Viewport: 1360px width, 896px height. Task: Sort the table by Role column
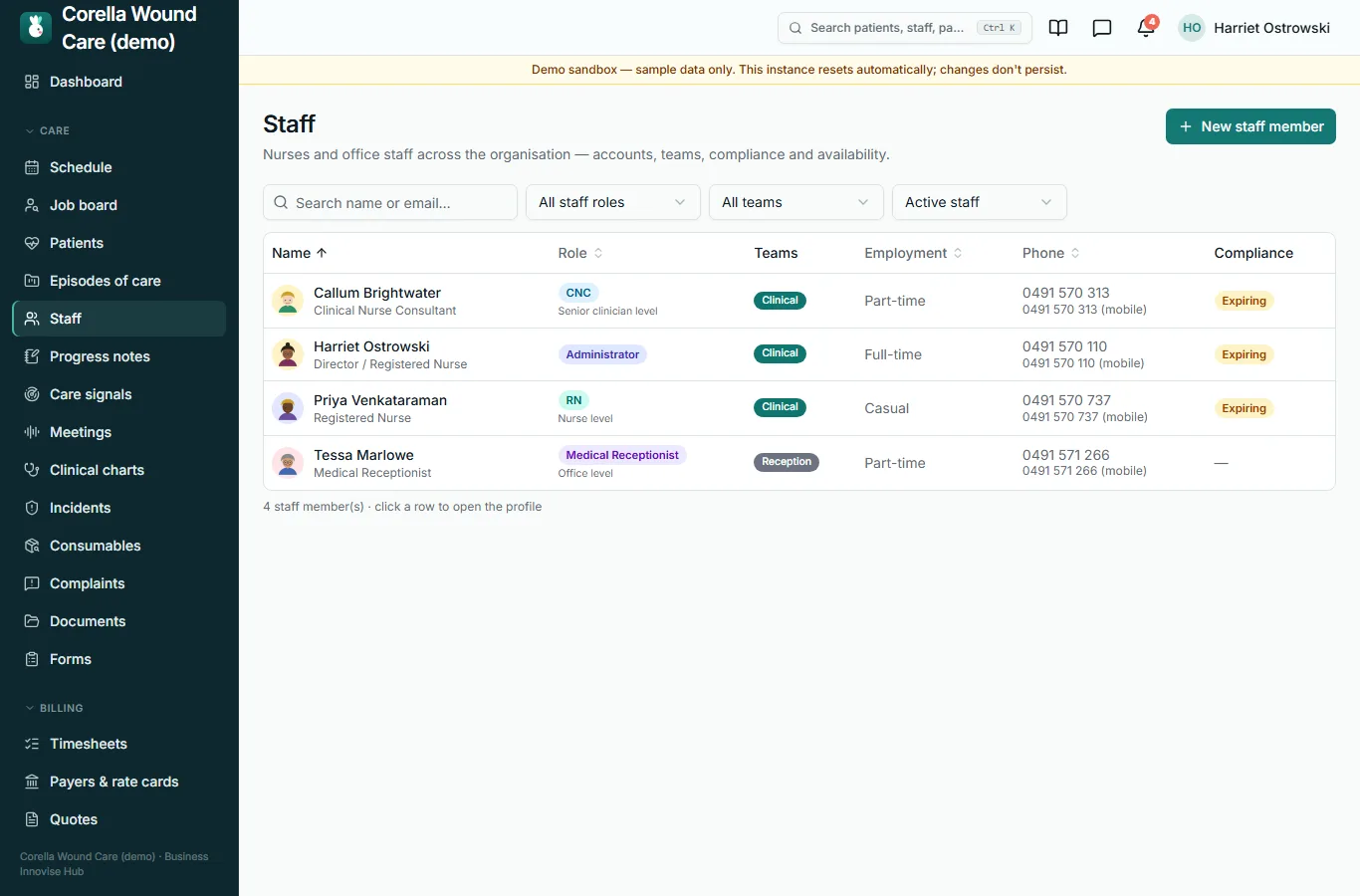(580, 253)
